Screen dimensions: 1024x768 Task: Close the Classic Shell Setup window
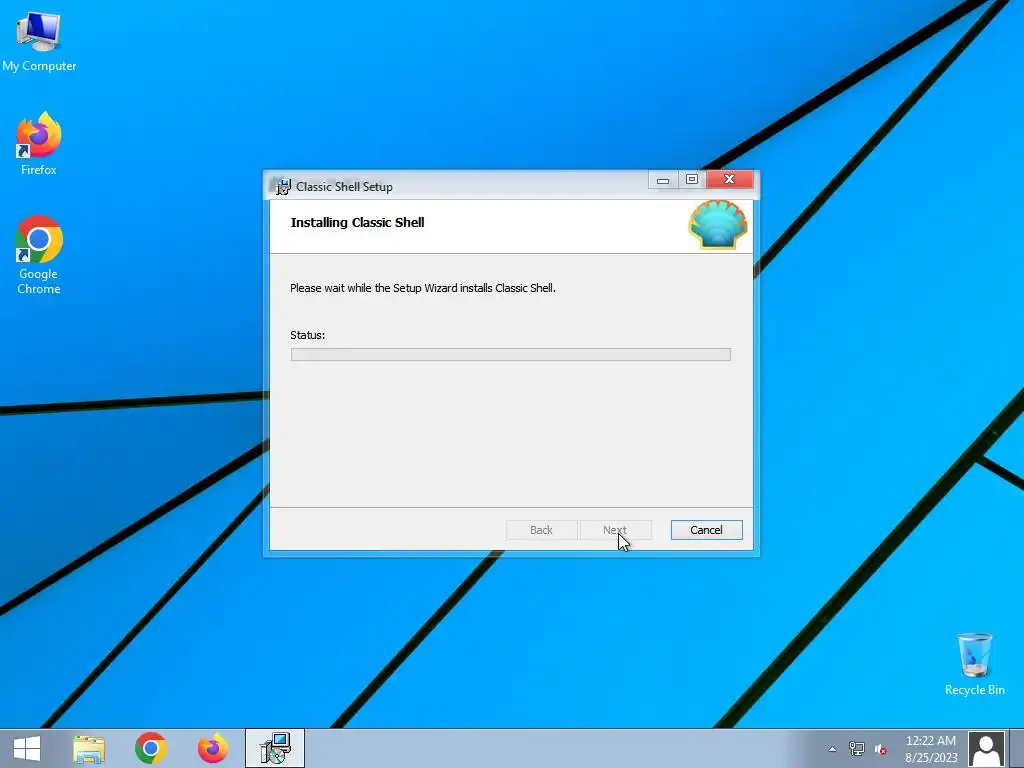[x=729, y=180]
